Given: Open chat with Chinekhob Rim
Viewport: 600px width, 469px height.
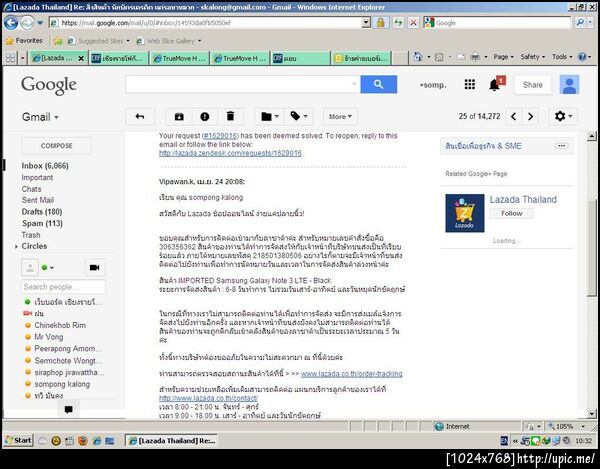Looking at the screenshot, I should (x=60, y=325).
